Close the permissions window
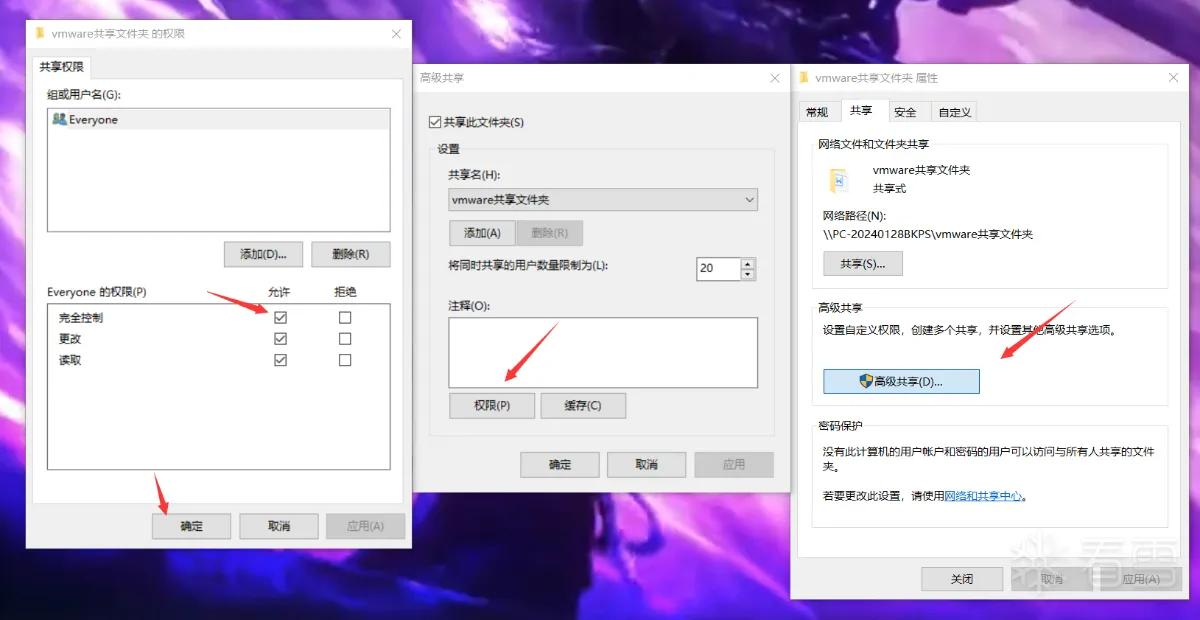 coord(396,33)
